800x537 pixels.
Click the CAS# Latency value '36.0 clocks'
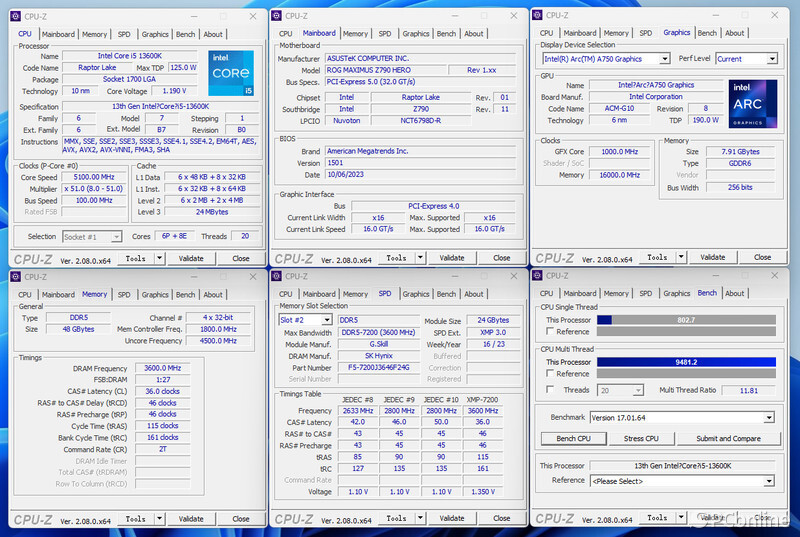tap(162, 391)
